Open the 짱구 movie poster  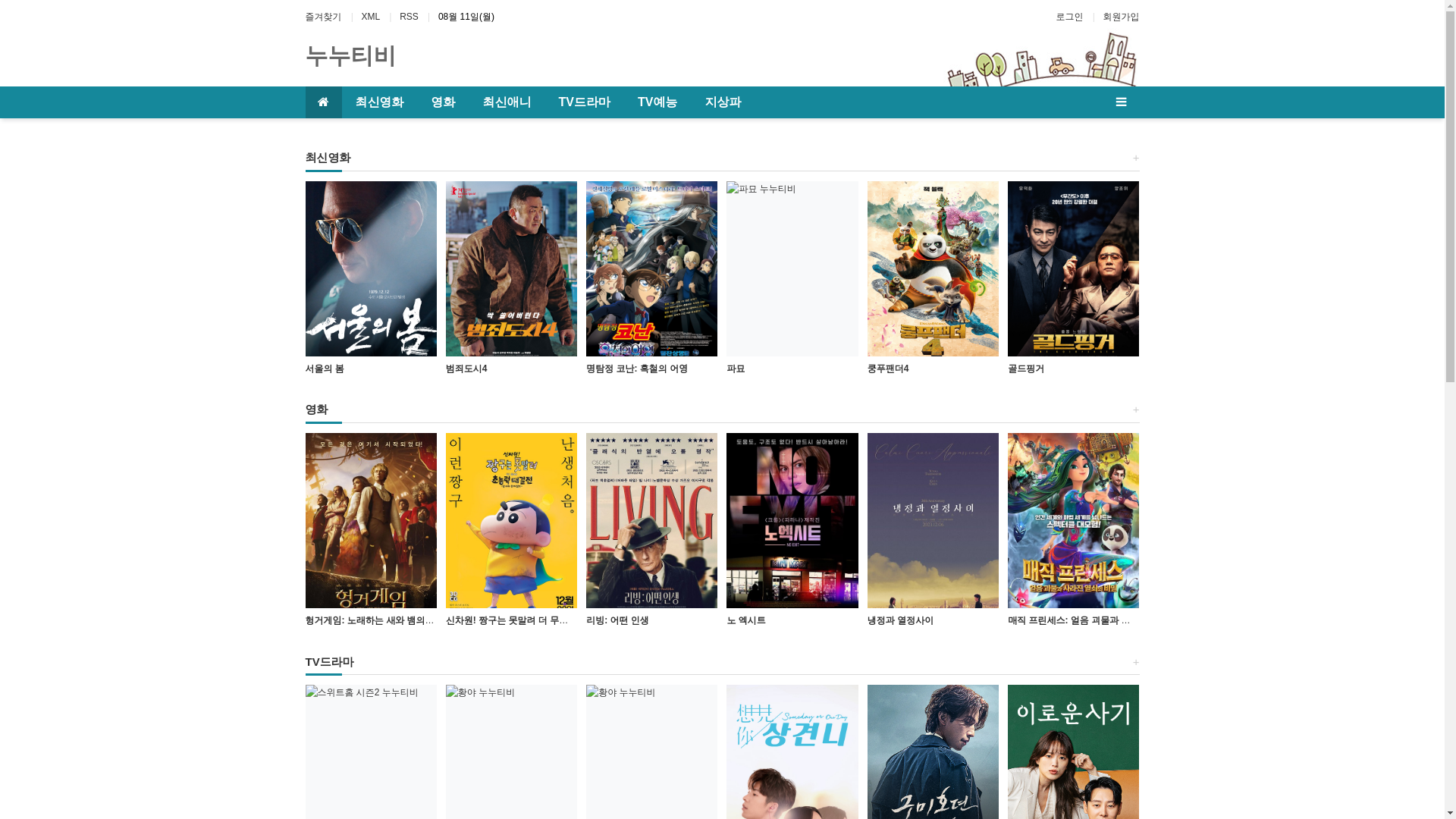click(x=511, y=520)
